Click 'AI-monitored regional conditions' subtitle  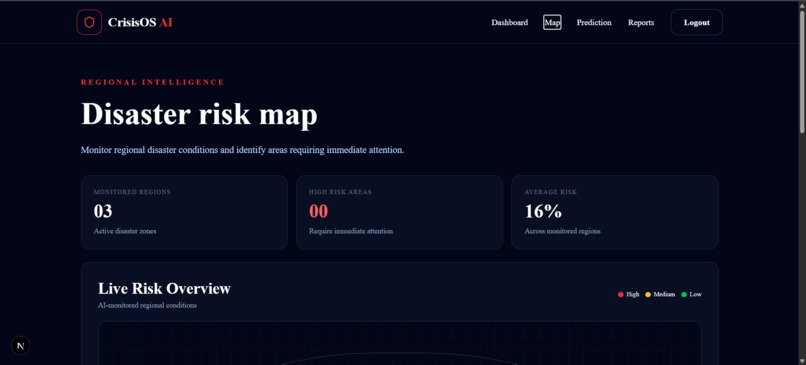point(147,305)
